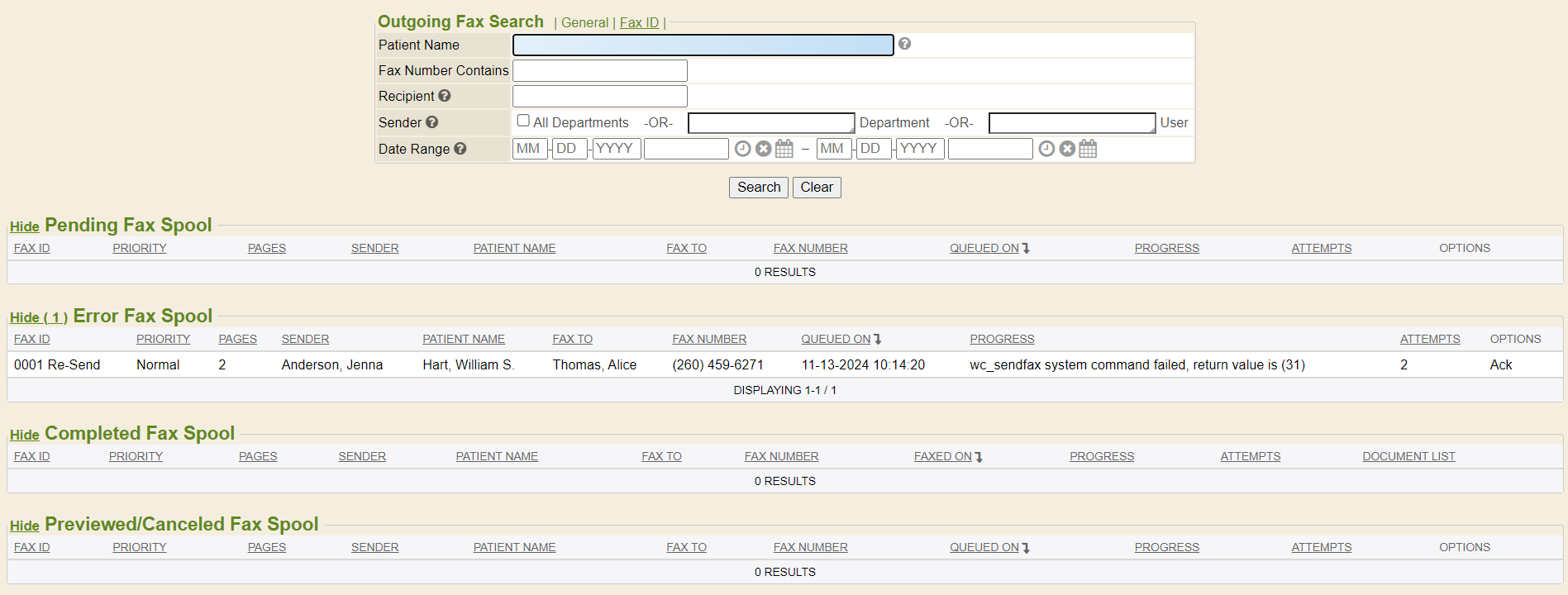
Task: Switch to the Fax ID search tab
Action: (x=639, y=22)
